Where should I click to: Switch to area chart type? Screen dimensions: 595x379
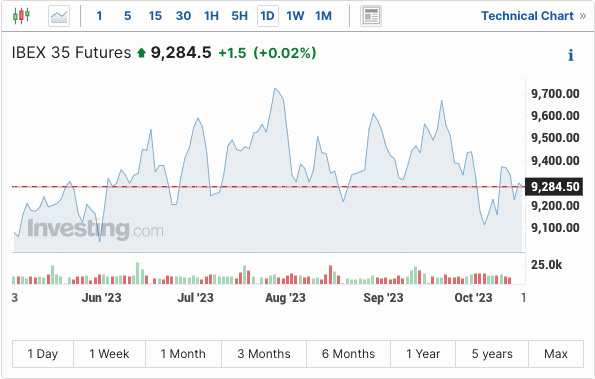point(59,16)
